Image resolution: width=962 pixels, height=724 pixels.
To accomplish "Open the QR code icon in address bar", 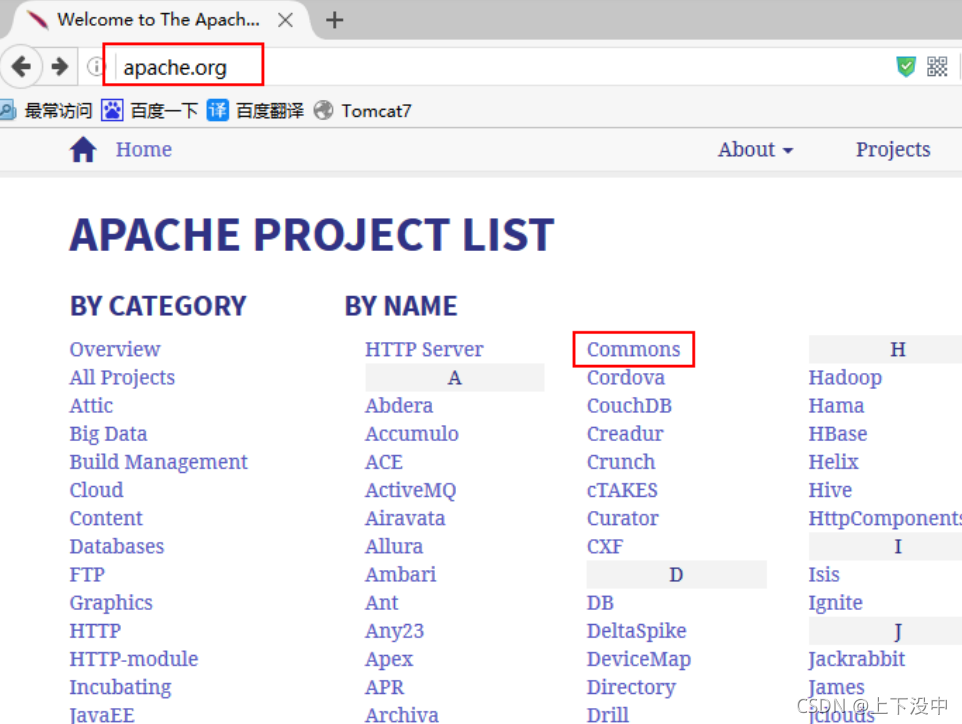I will [937, 66].
